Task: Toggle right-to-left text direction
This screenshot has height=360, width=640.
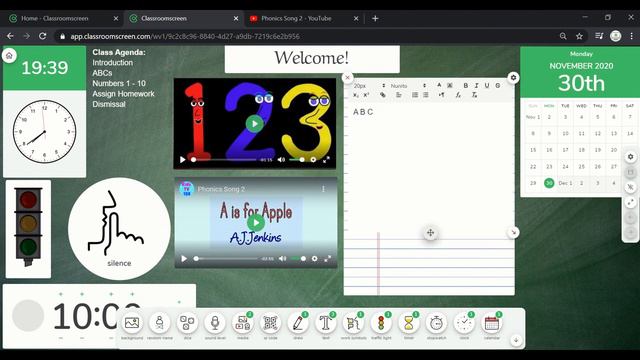Action: (x=442, y=95)
